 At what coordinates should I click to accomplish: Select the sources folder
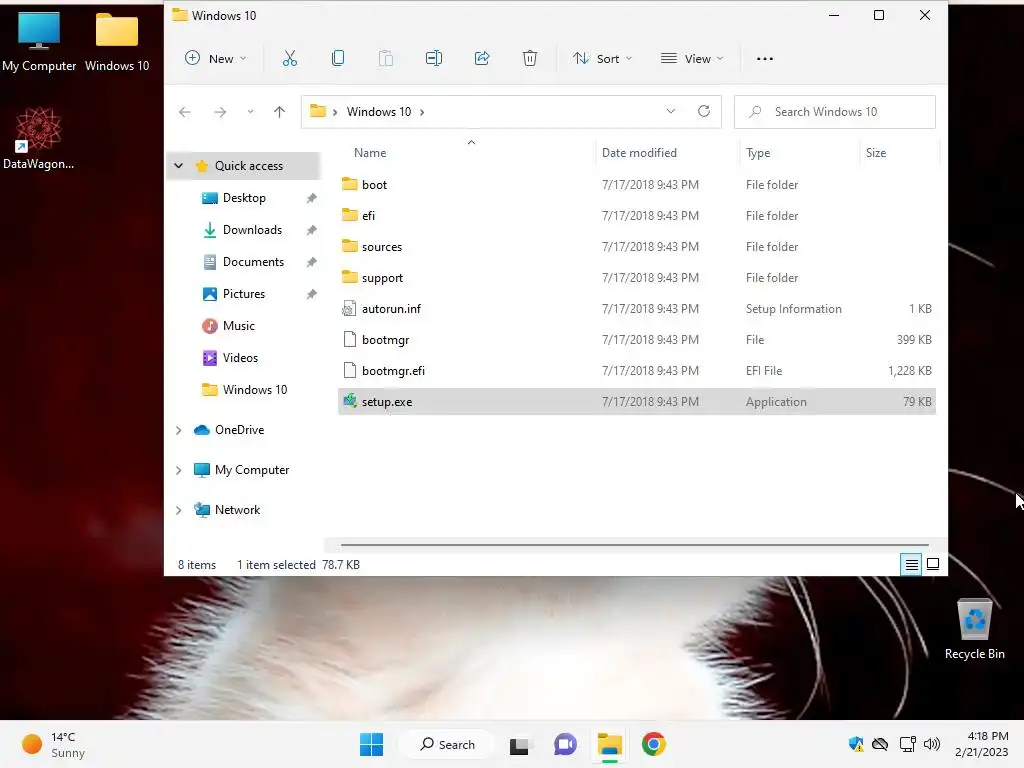click(637, 247)
